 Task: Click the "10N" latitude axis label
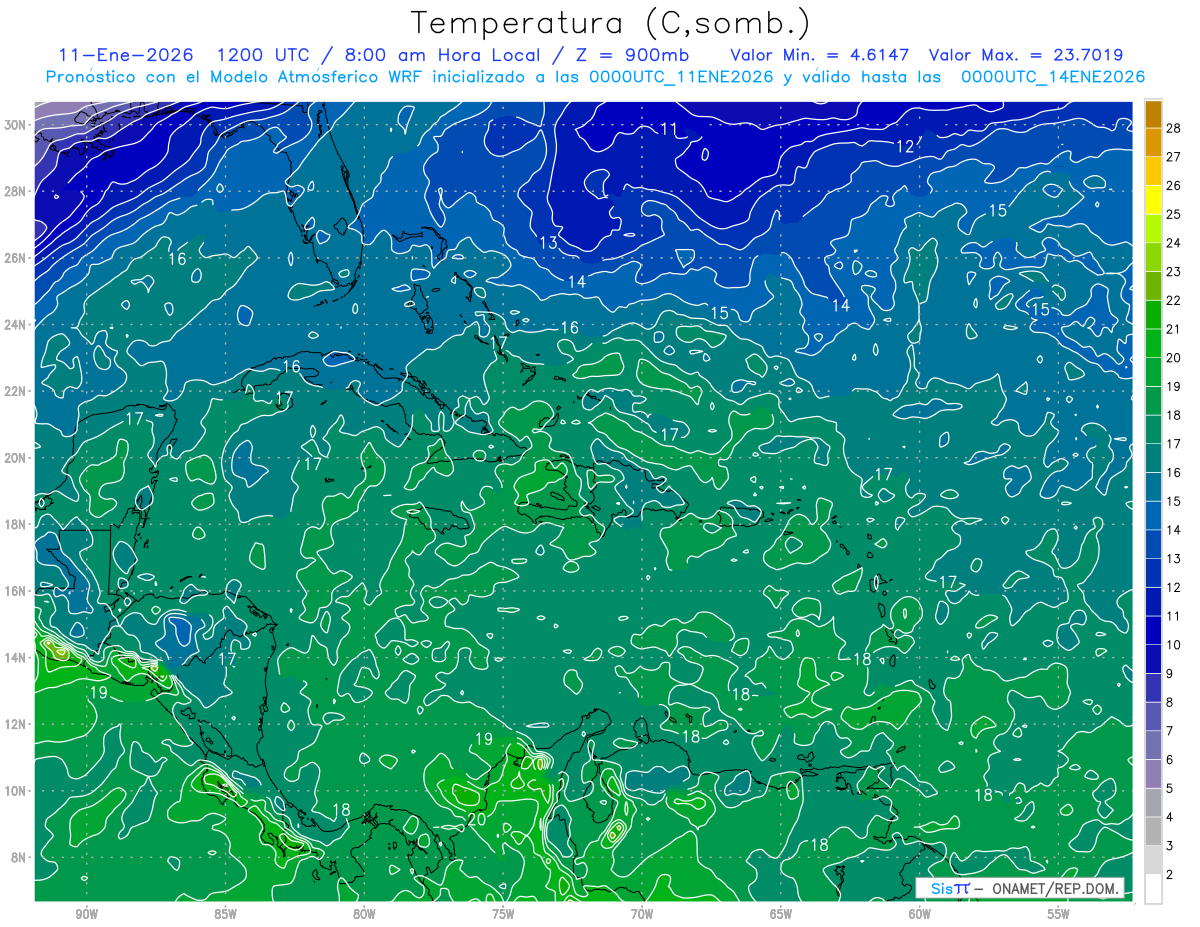pyautogui.click(x=16, y=791)
